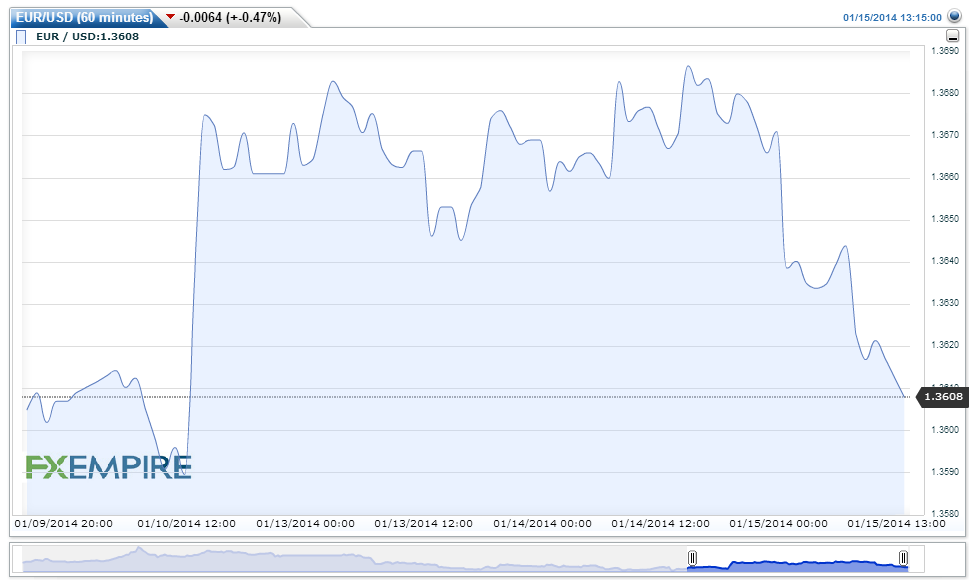The image size is (976, 585).
Task: Click the EUR / USD:1.3608 legend text
Action: [x=87, y=37]
